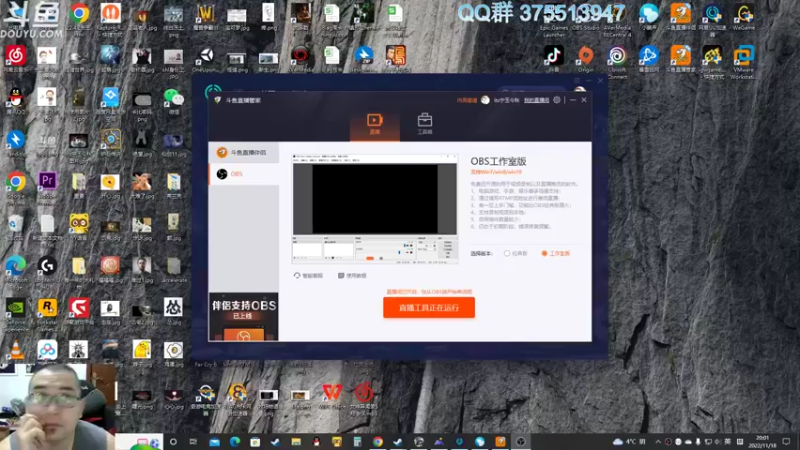Open the notification center icon
Viewport: 800px width, 450px height.
click(x=786, y=442)
